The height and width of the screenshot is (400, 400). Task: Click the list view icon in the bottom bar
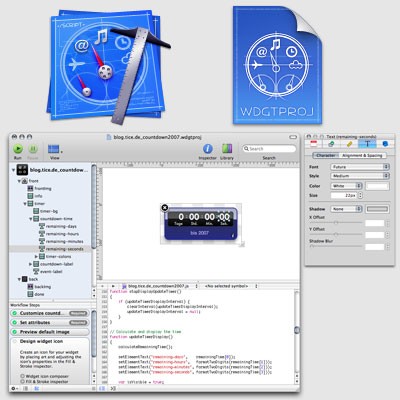[26, 389]
